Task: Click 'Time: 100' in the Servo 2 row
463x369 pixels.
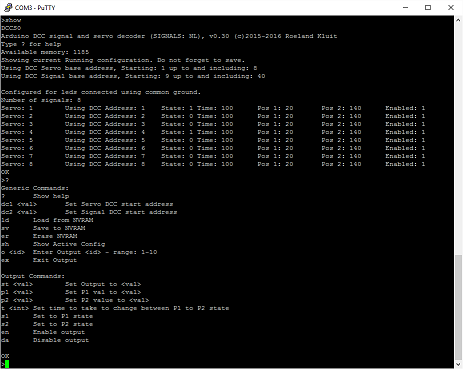Action: [215, 116]
